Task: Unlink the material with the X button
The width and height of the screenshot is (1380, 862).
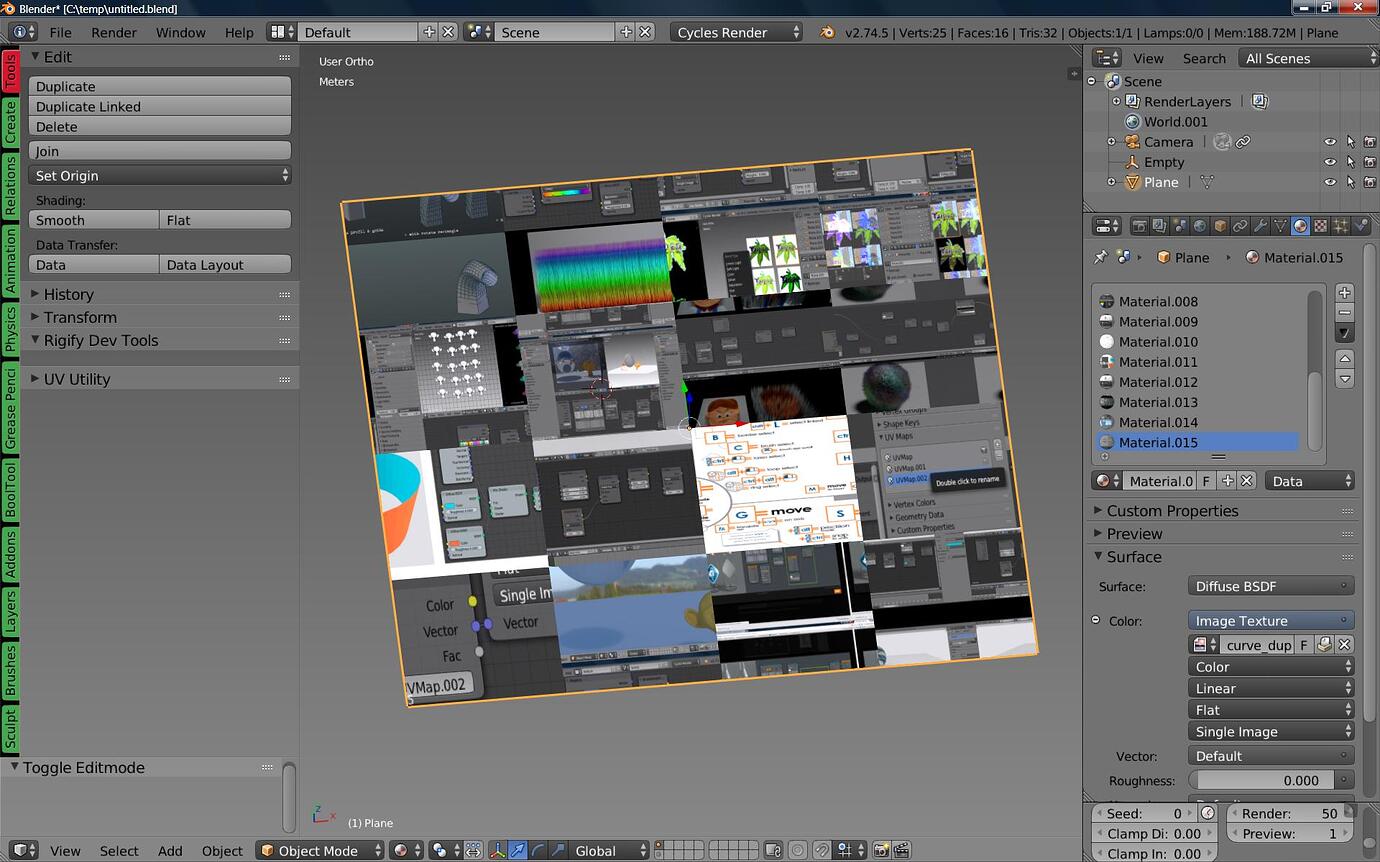Action: tap(1246, 481)
